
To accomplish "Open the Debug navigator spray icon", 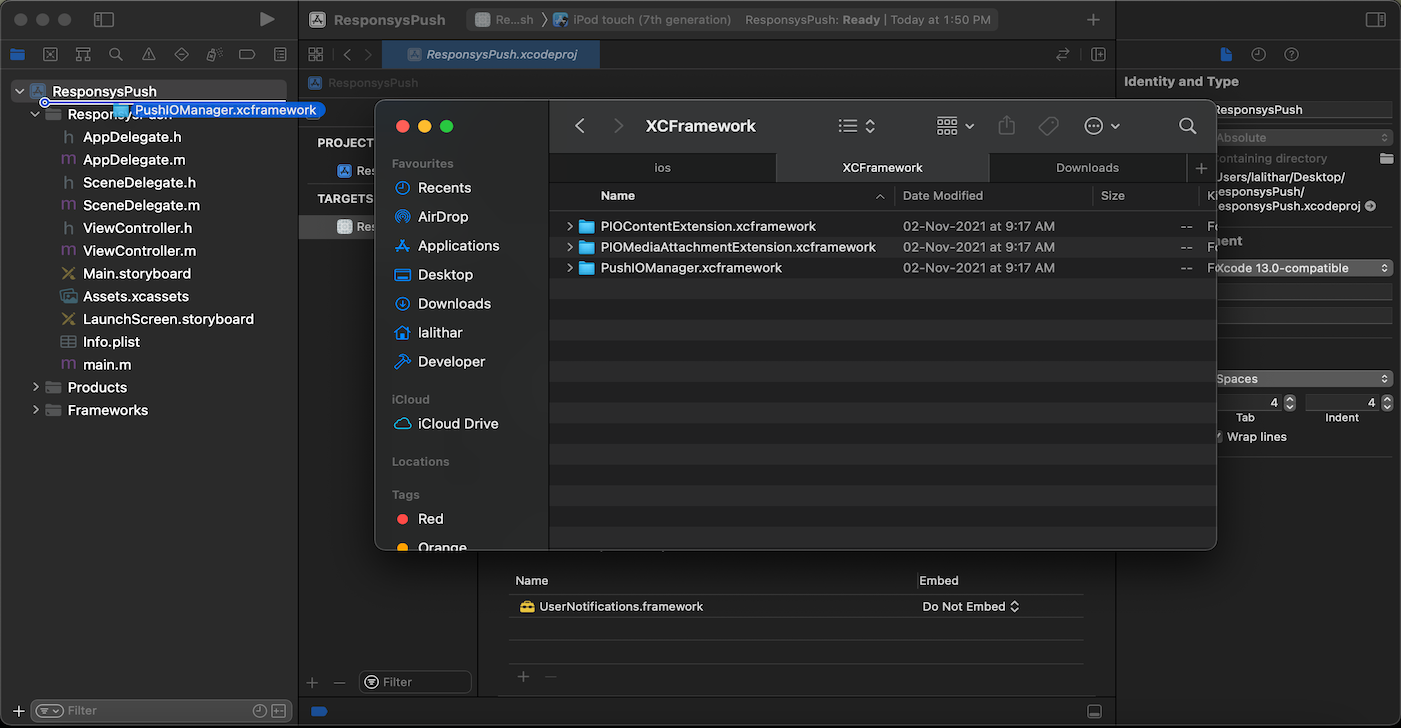I will (x=214, y=54).
